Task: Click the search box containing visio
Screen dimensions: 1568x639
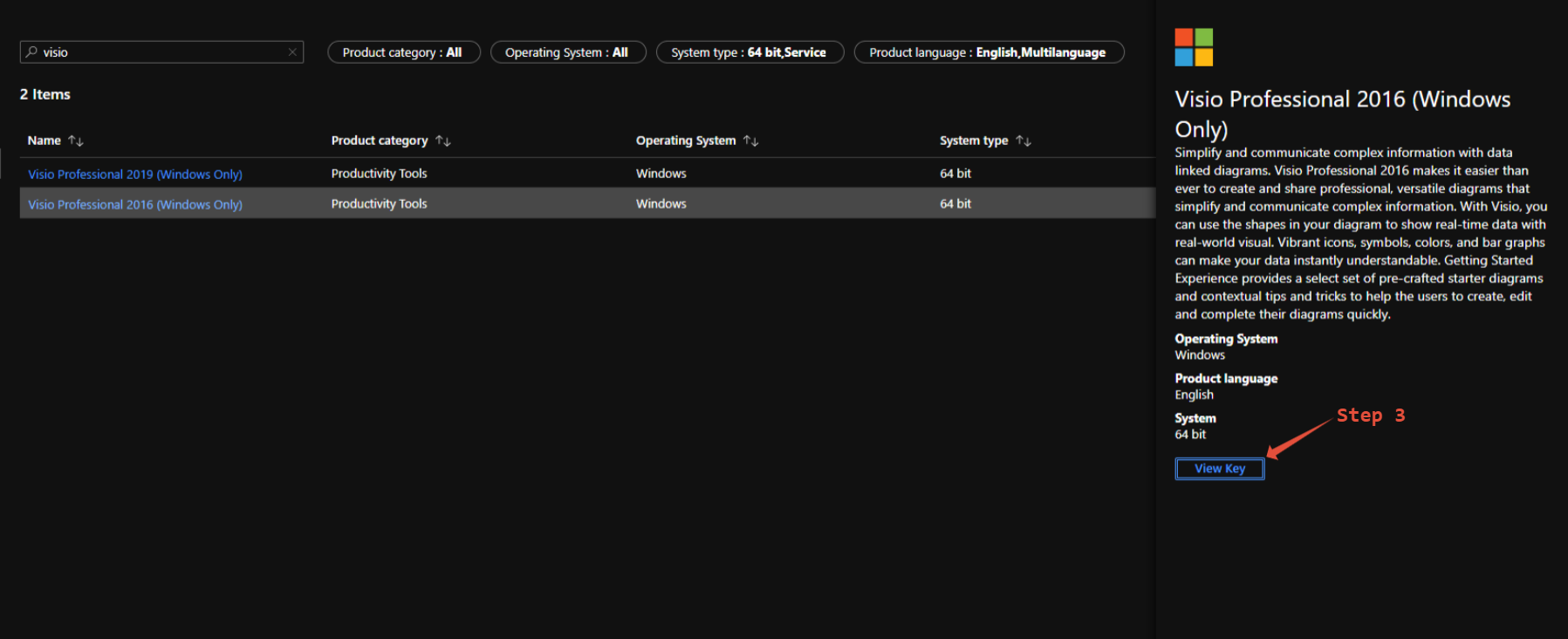Action: click(161, 52)
